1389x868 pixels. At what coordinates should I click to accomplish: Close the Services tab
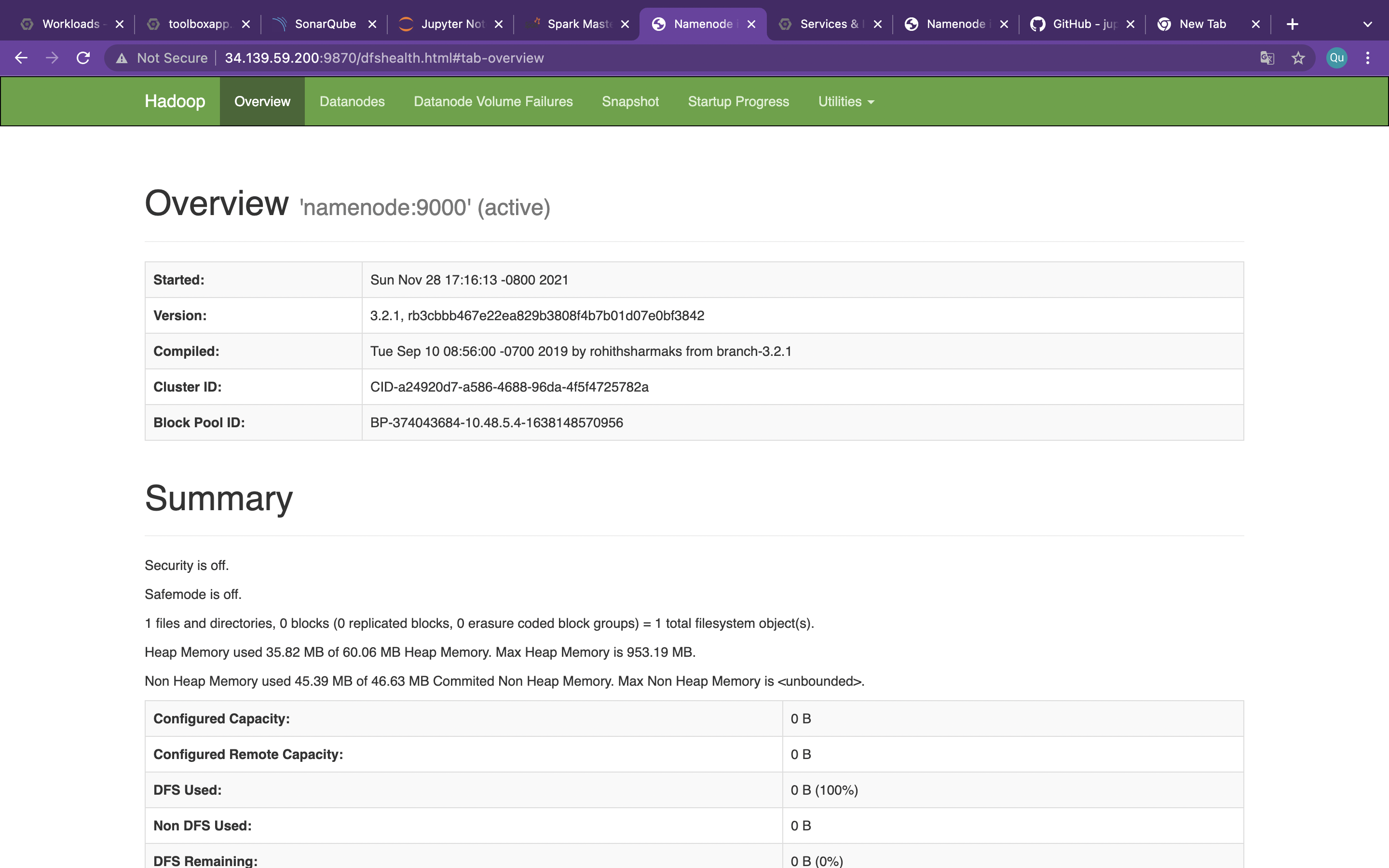point(877,24)
